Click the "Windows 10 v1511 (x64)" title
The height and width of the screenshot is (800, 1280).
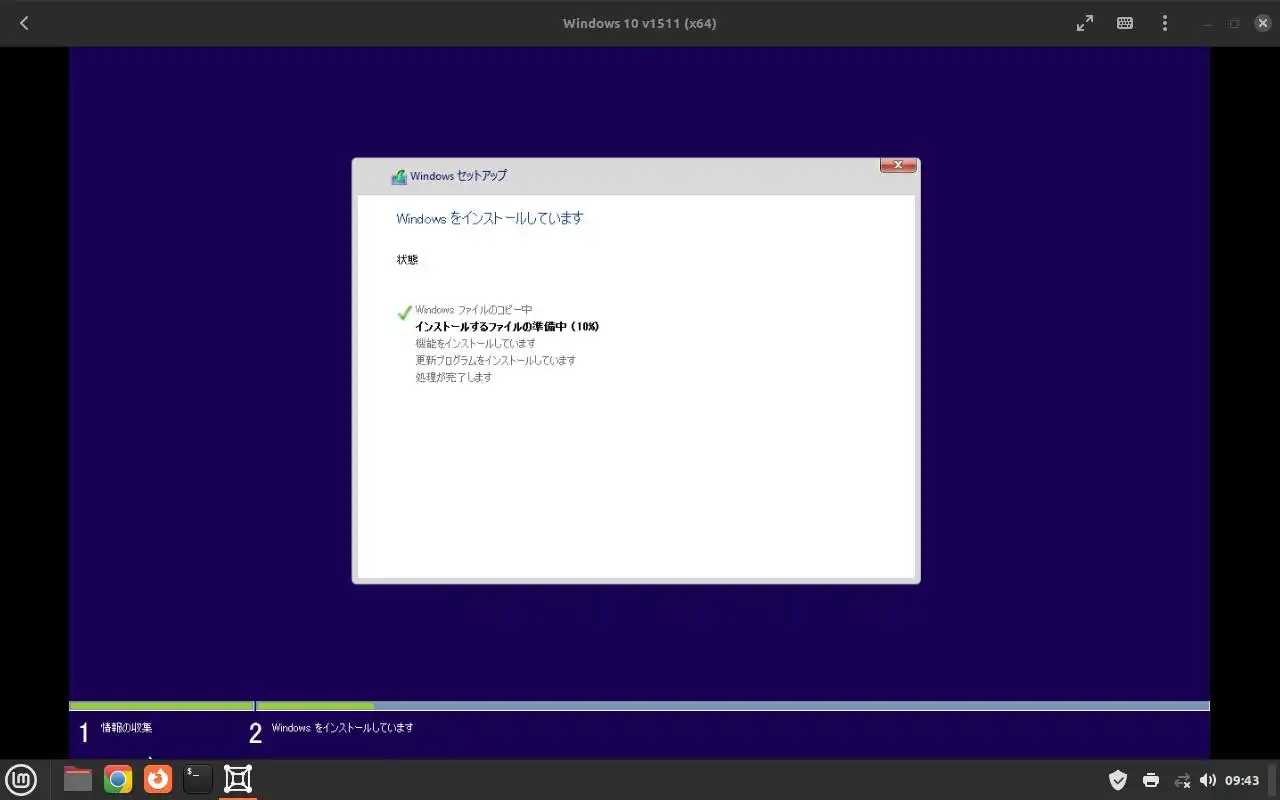(x=639, y=23)
